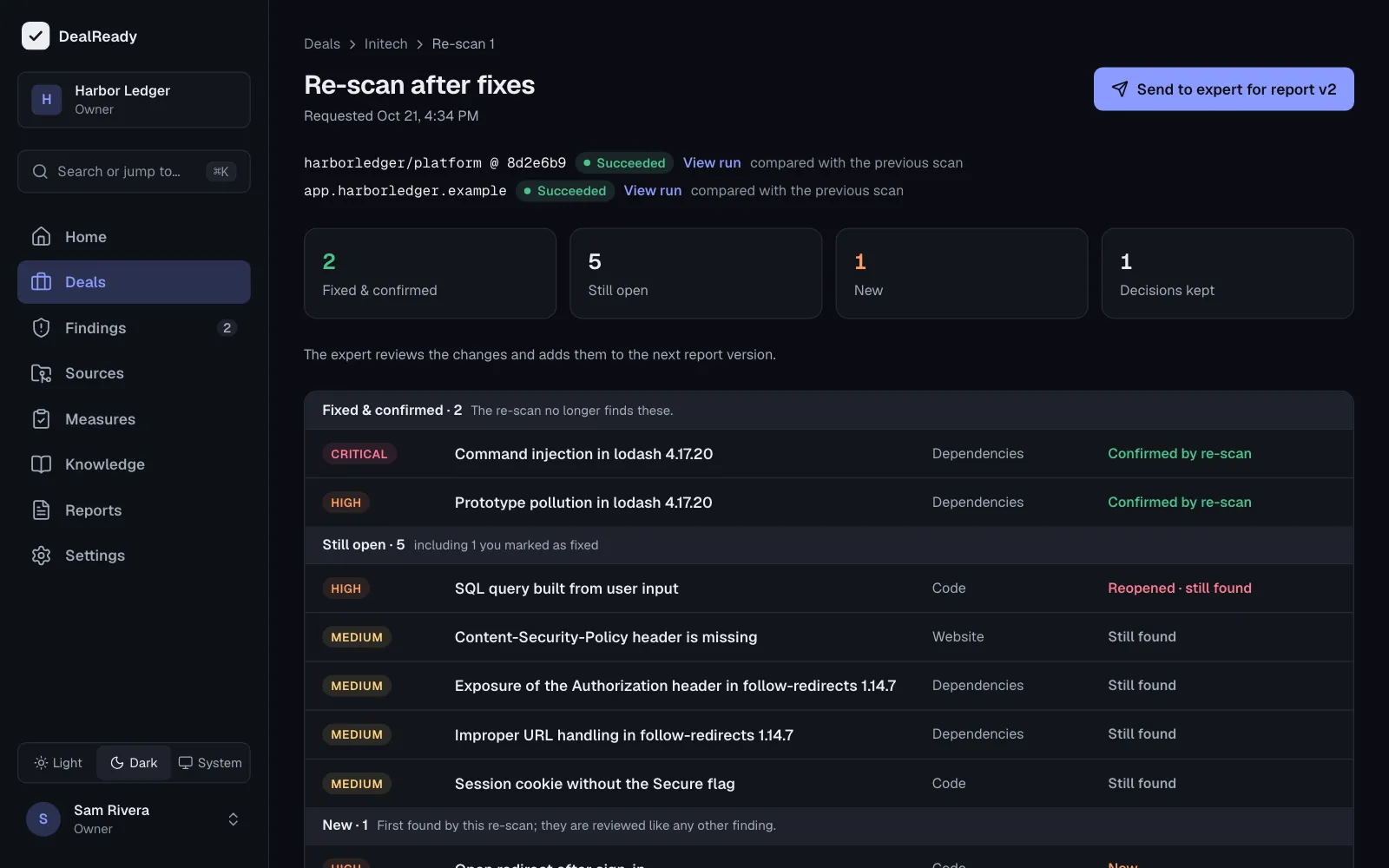Open Improper URL handling in follow-redirects finding
1389x868 pixels.
tap(828, 734)
